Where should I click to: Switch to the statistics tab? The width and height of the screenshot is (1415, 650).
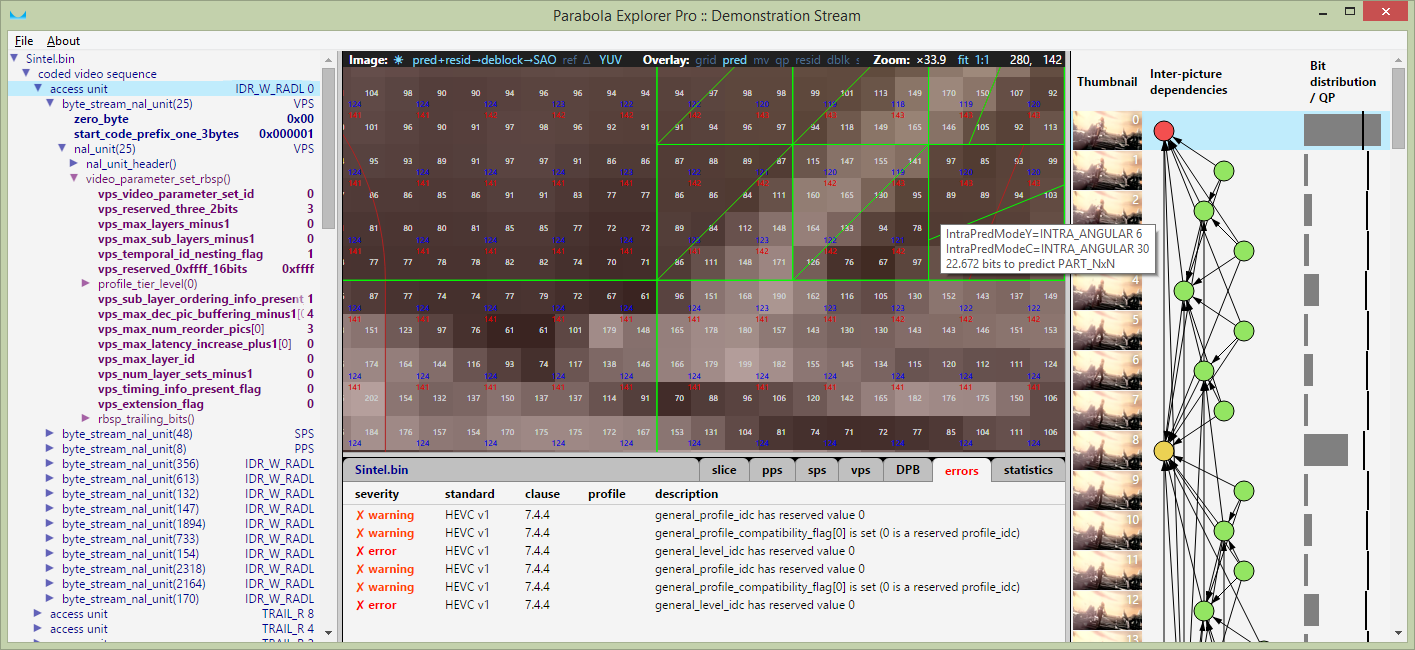pyautogui.click(x=1028, y=470)
